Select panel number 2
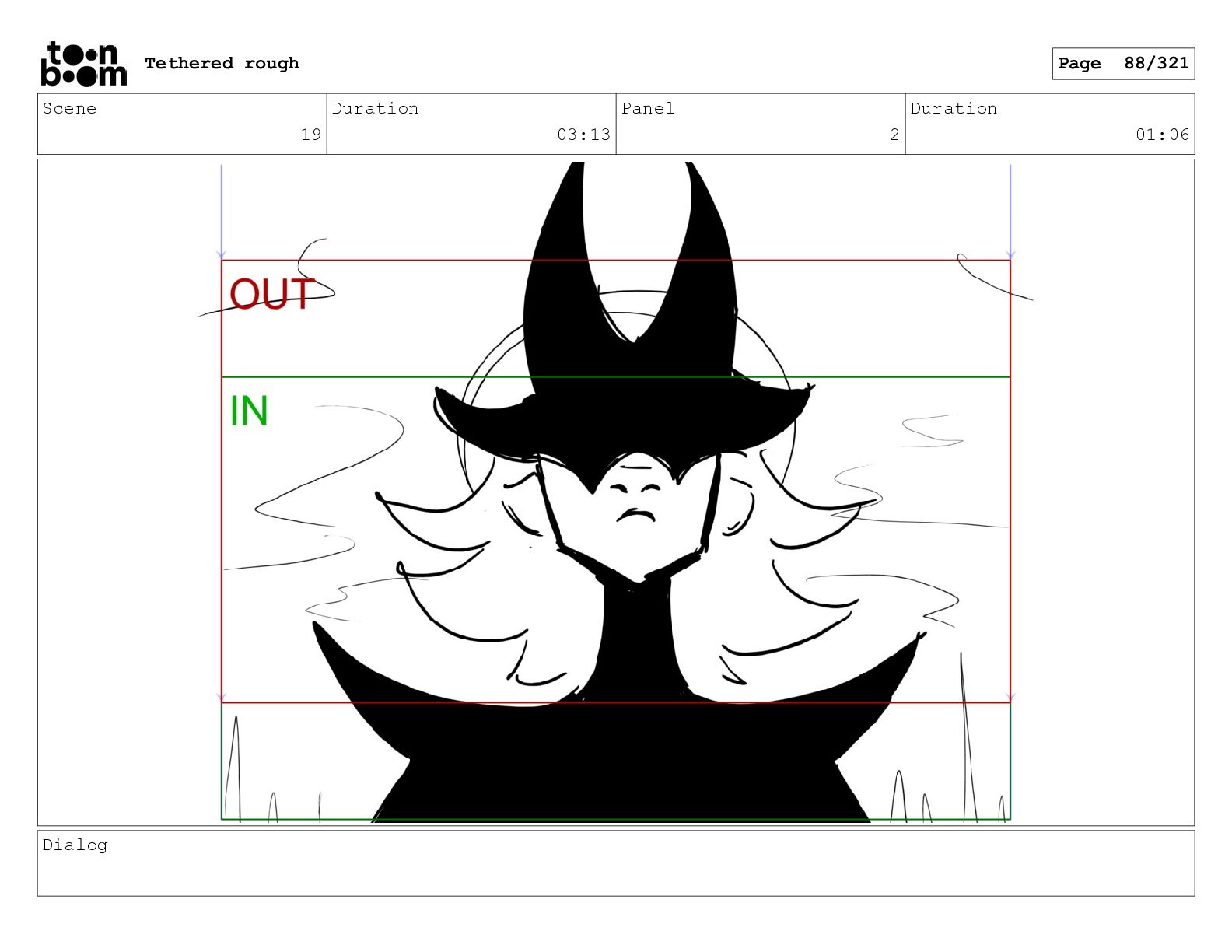 (894, 135)
